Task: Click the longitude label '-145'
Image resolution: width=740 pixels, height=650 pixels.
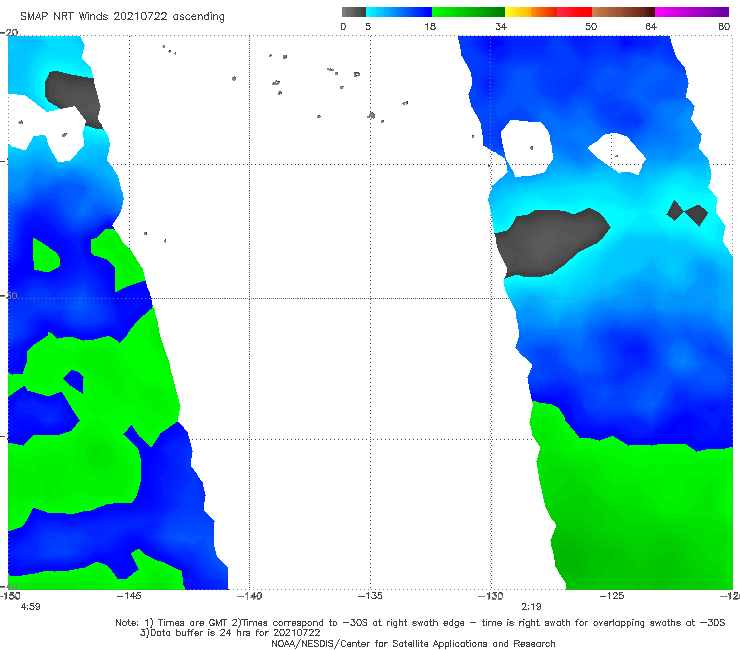Action: click(129, 596)
